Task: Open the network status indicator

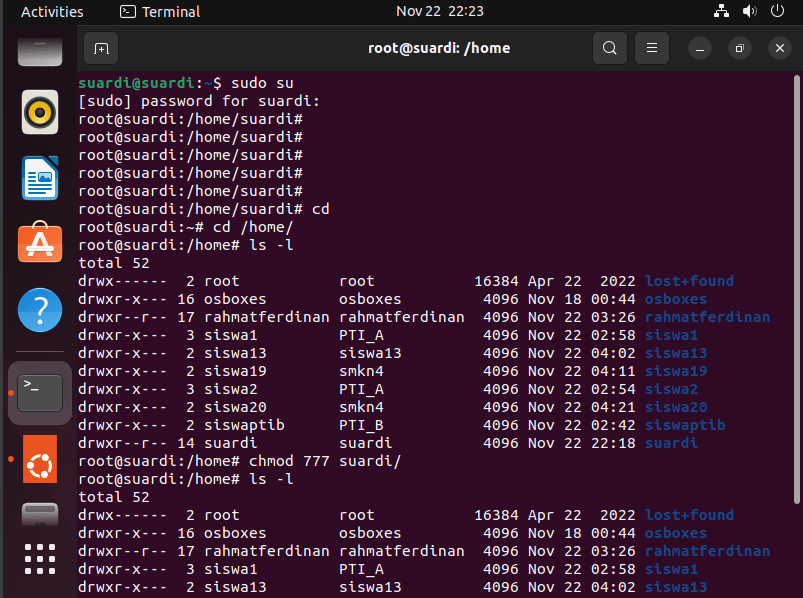Action: (721, 11)
